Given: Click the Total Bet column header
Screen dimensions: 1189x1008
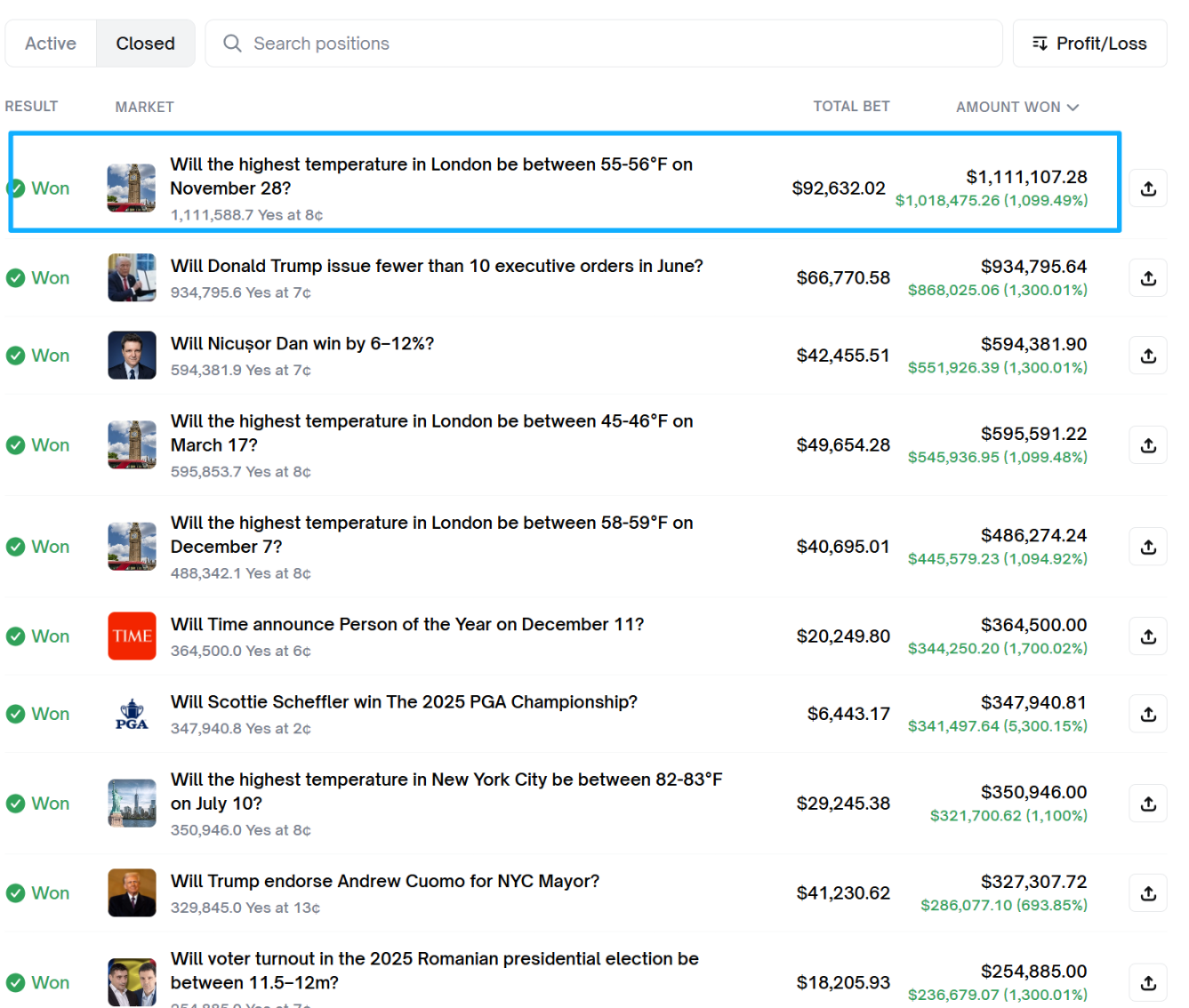Looking at the screenshot, I should pyautogui.click(x=851, y=107).
